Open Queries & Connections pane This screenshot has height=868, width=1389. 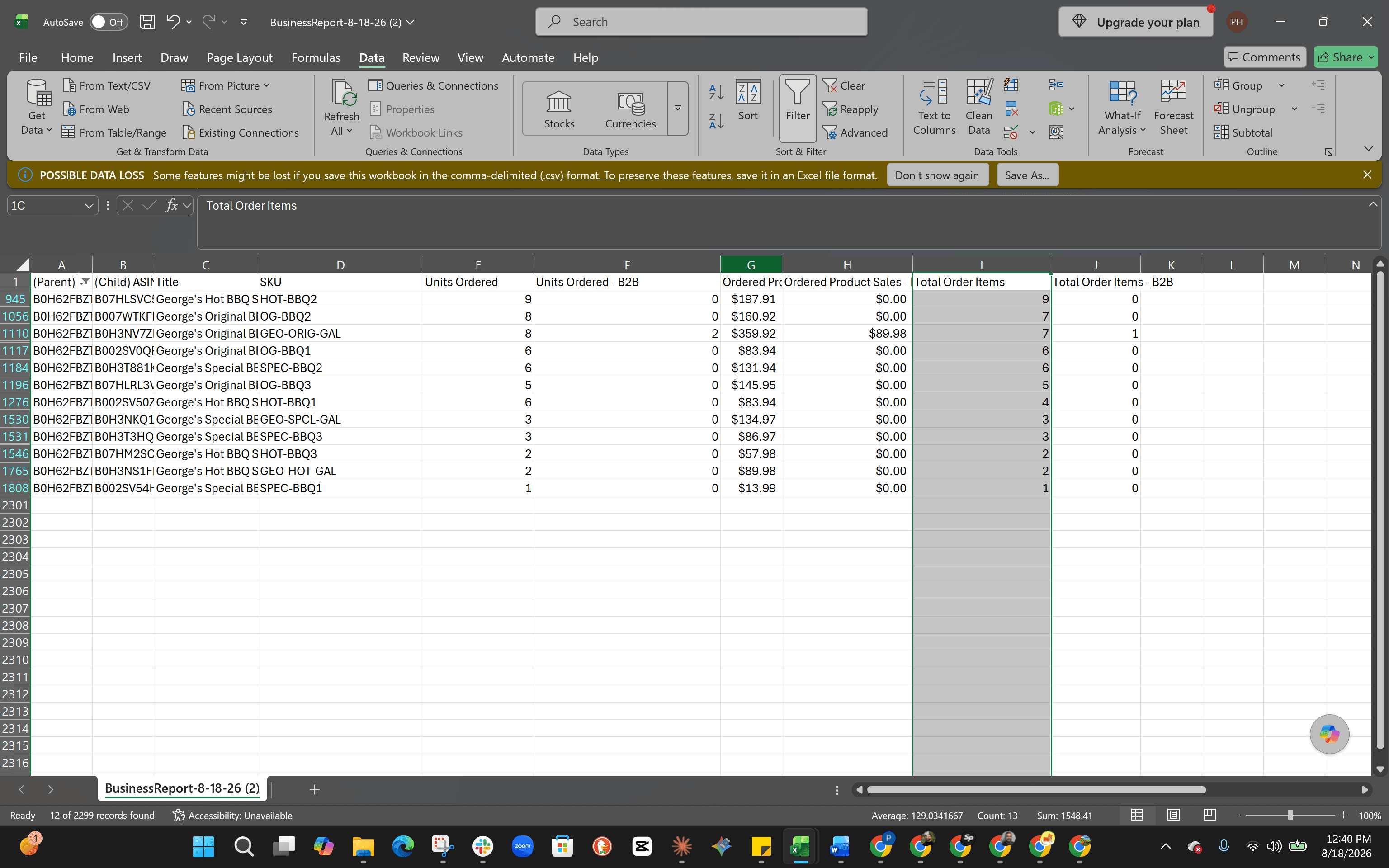tap(433, 85)
